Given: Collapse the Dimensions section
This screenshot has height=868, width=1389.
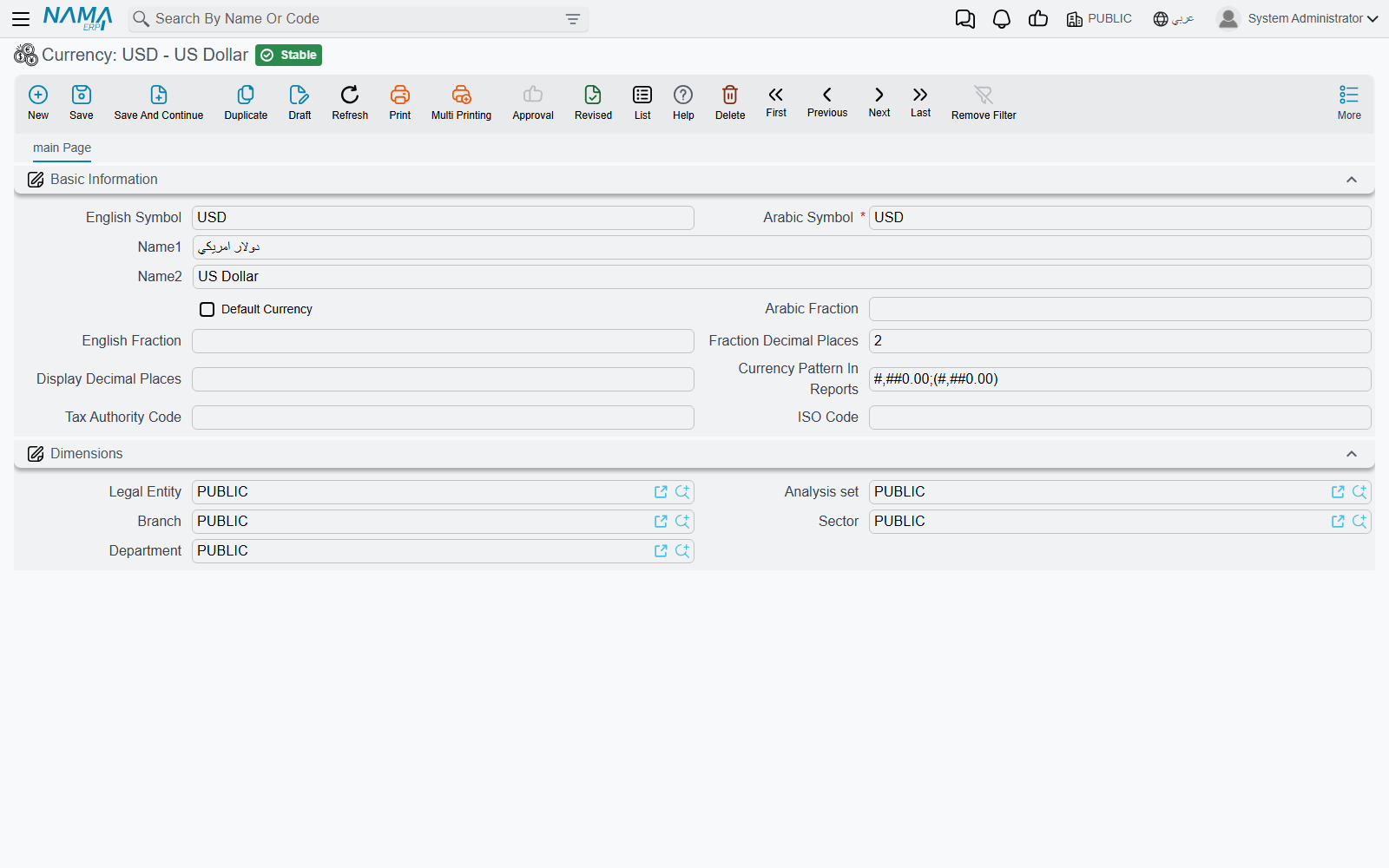Looking at the screenshot, I should point(1352,454).
